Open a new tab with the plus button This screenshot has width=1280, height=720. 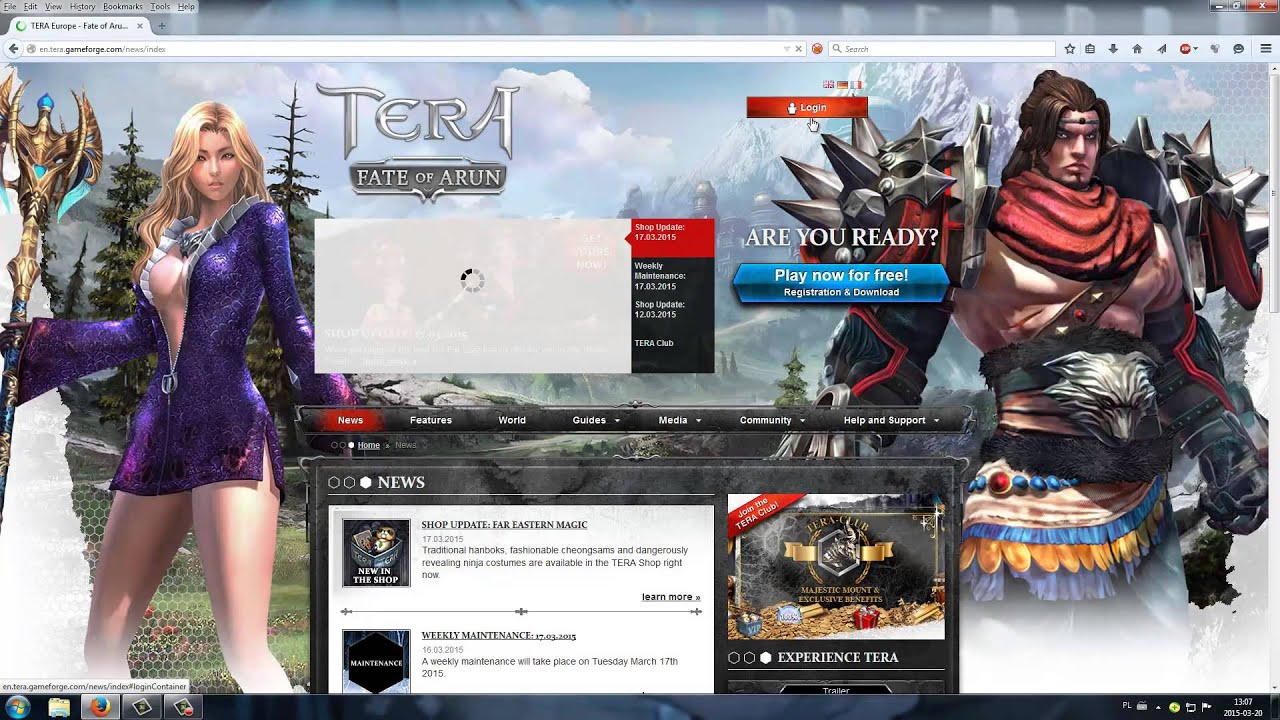click(x=161, y=26)
